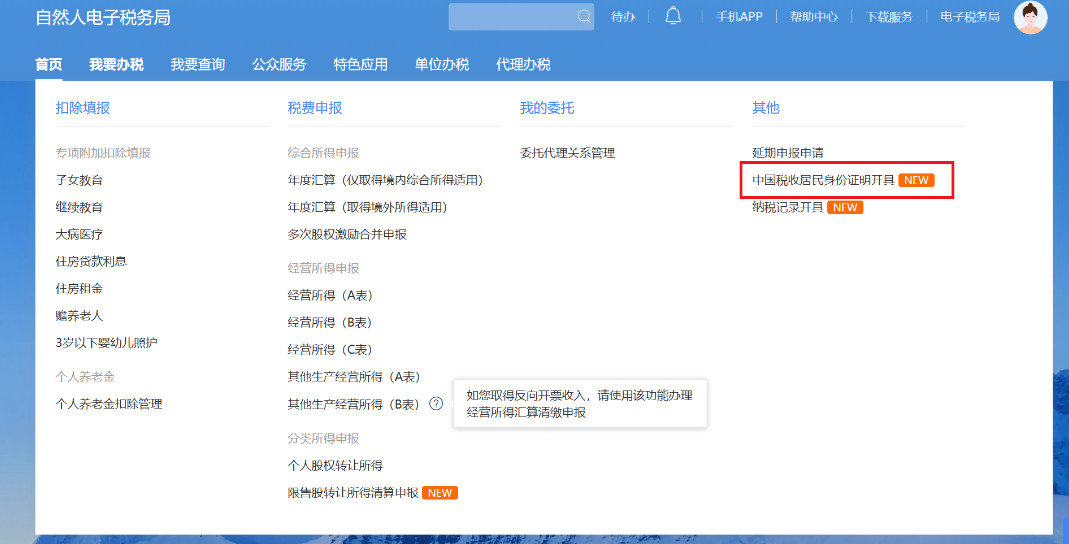Switch to the 首页 tab

(x=48, y=64)
